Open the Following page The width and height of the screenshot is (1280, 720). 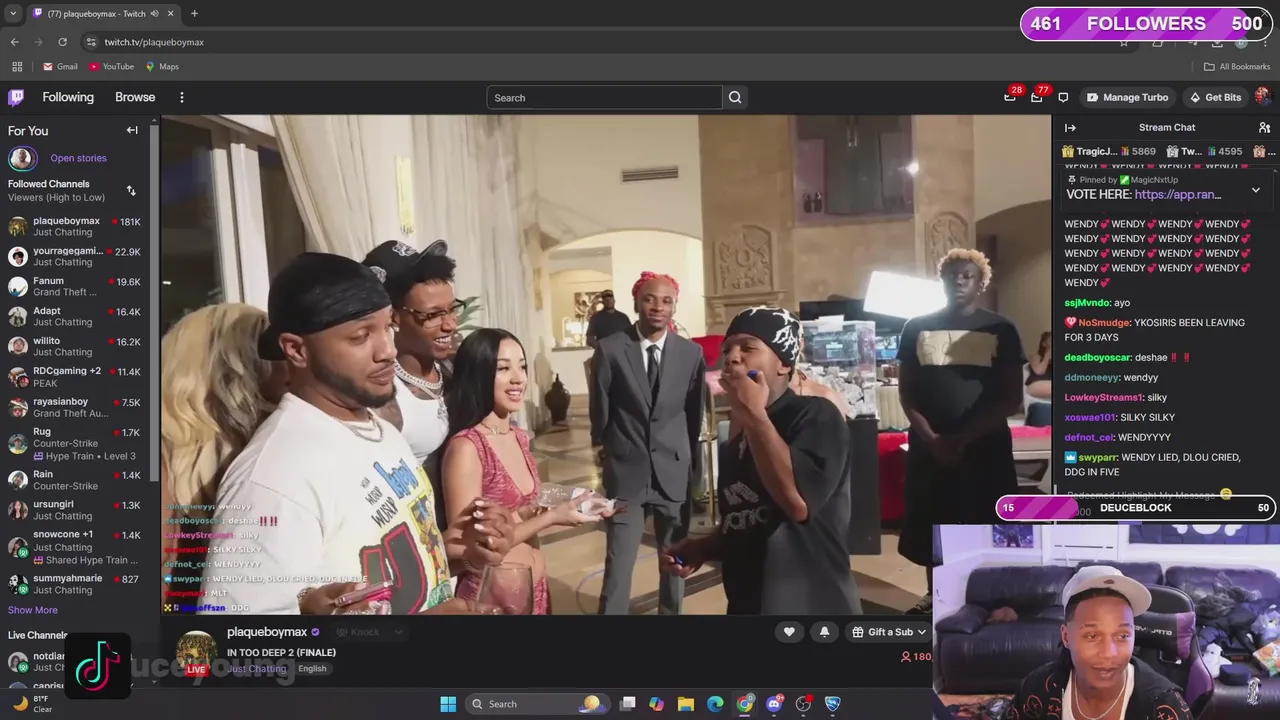[68, 97]
